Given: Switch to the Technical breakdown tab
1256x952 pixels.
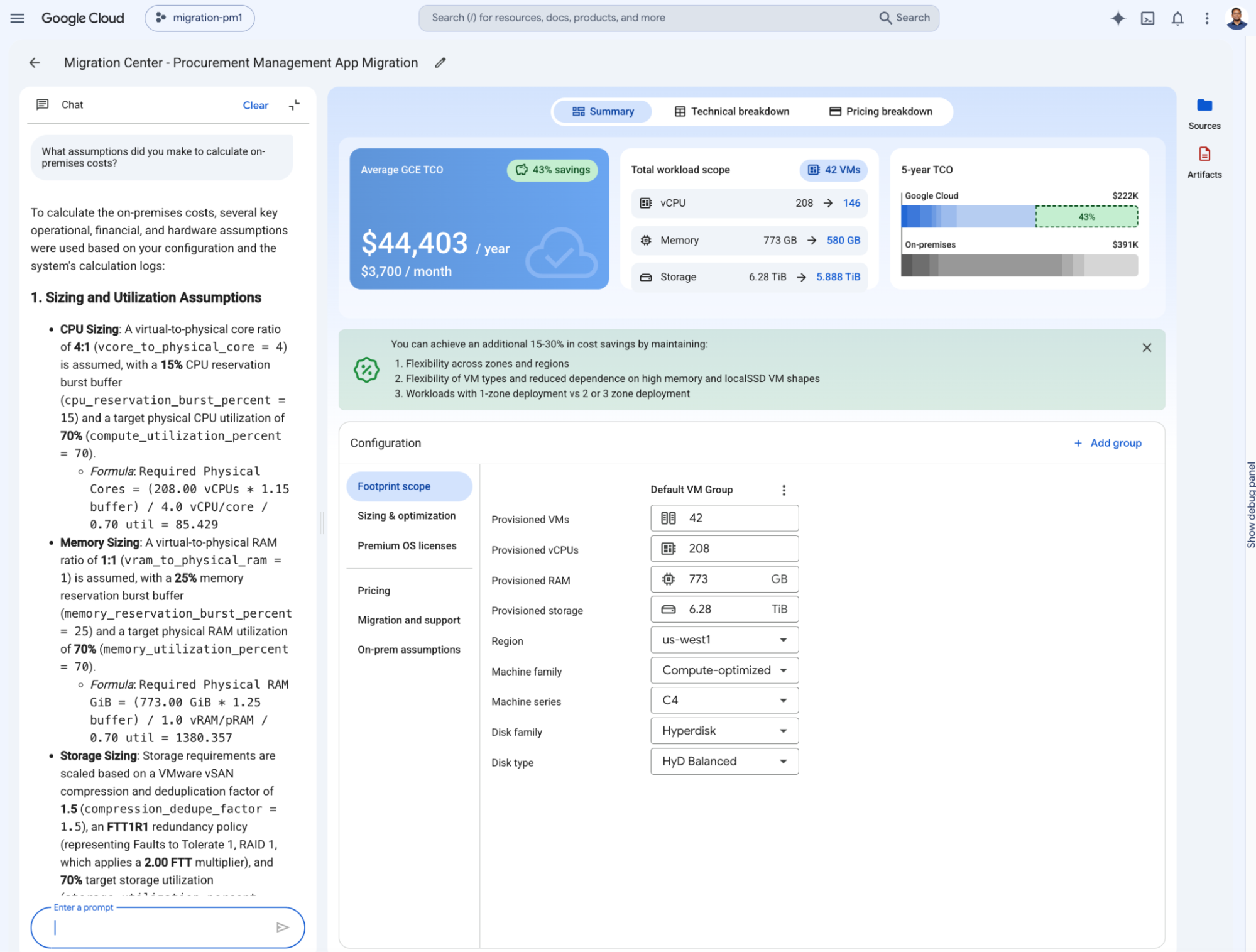Looking at the screenshot, I should pos(731,112).
